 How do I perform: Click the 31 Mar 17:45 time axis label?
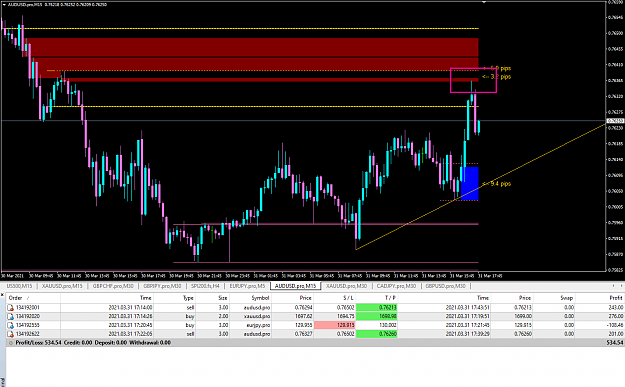(490, 276)
